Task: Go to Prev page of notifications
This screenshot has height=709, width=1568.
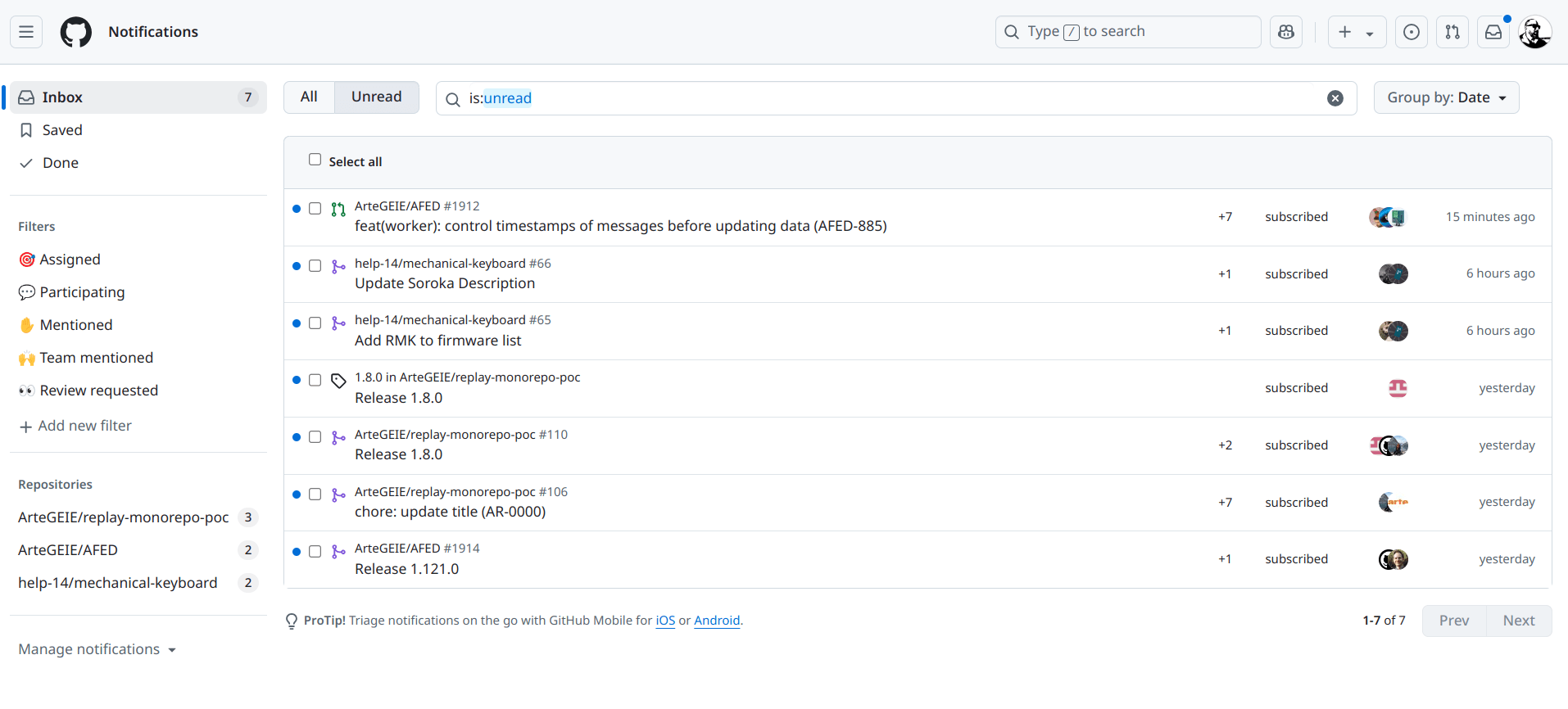Action: coord(1454,621)
